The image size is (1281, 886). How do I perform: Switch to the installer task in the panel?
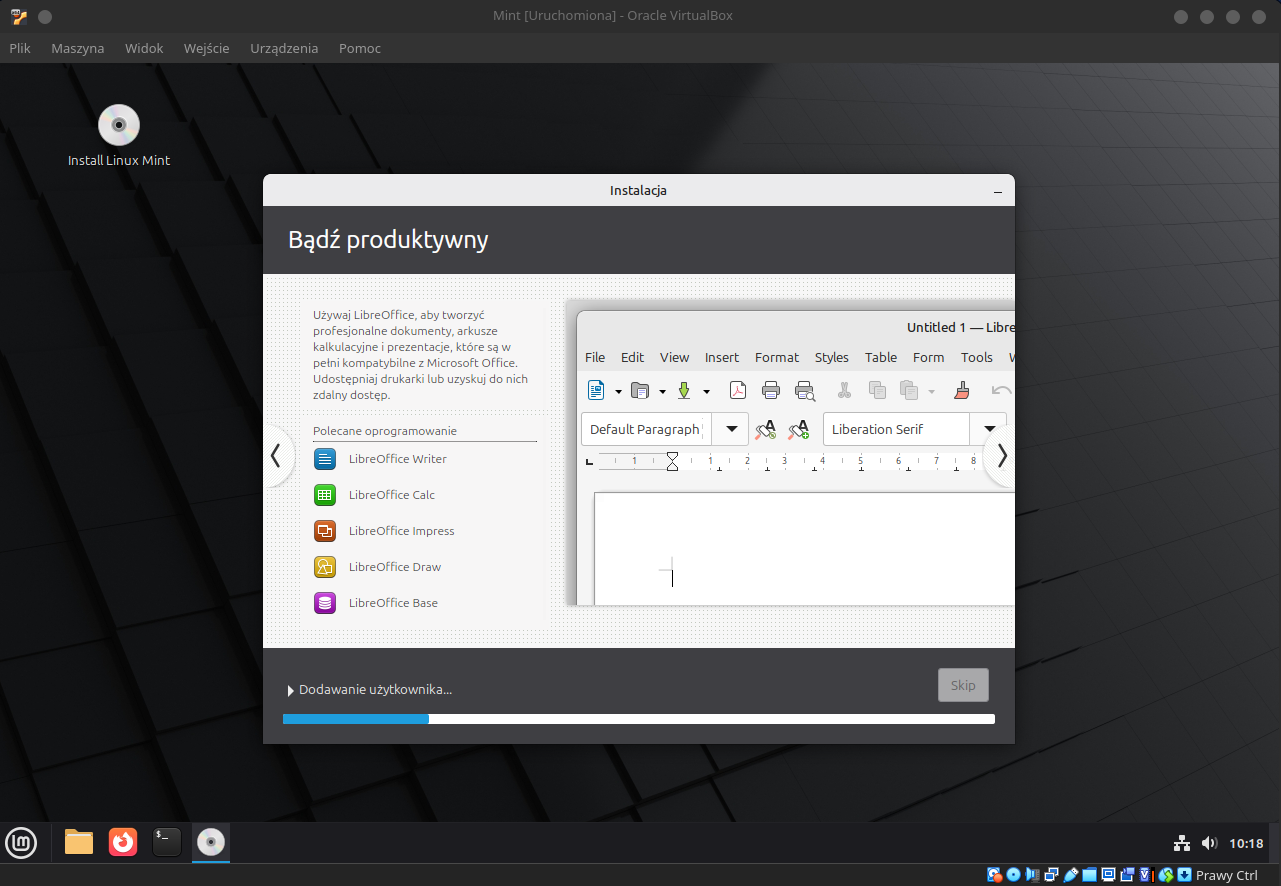[x=211, y=842]
